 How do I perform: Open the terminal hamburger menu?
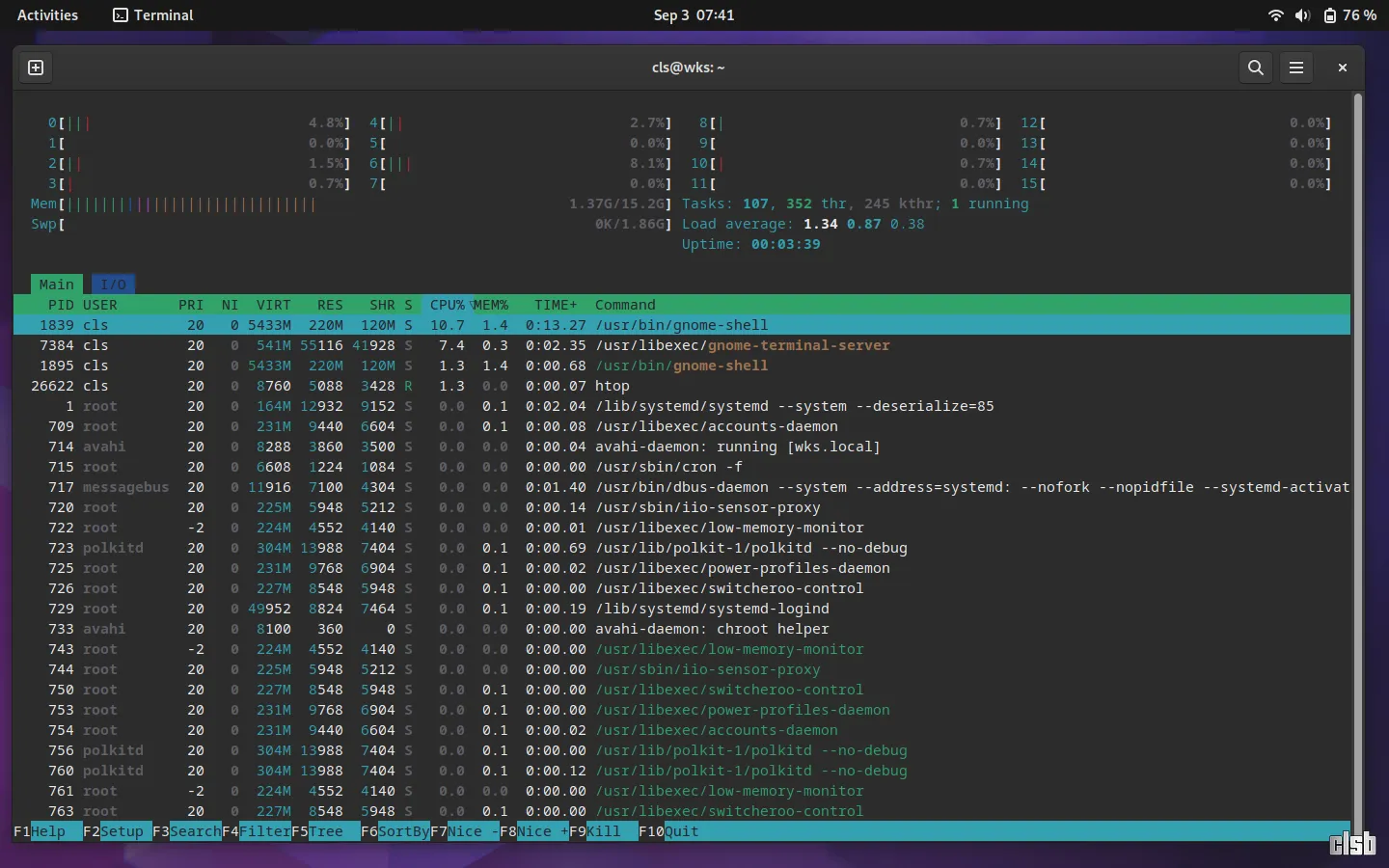click(x=1296, y=68)
